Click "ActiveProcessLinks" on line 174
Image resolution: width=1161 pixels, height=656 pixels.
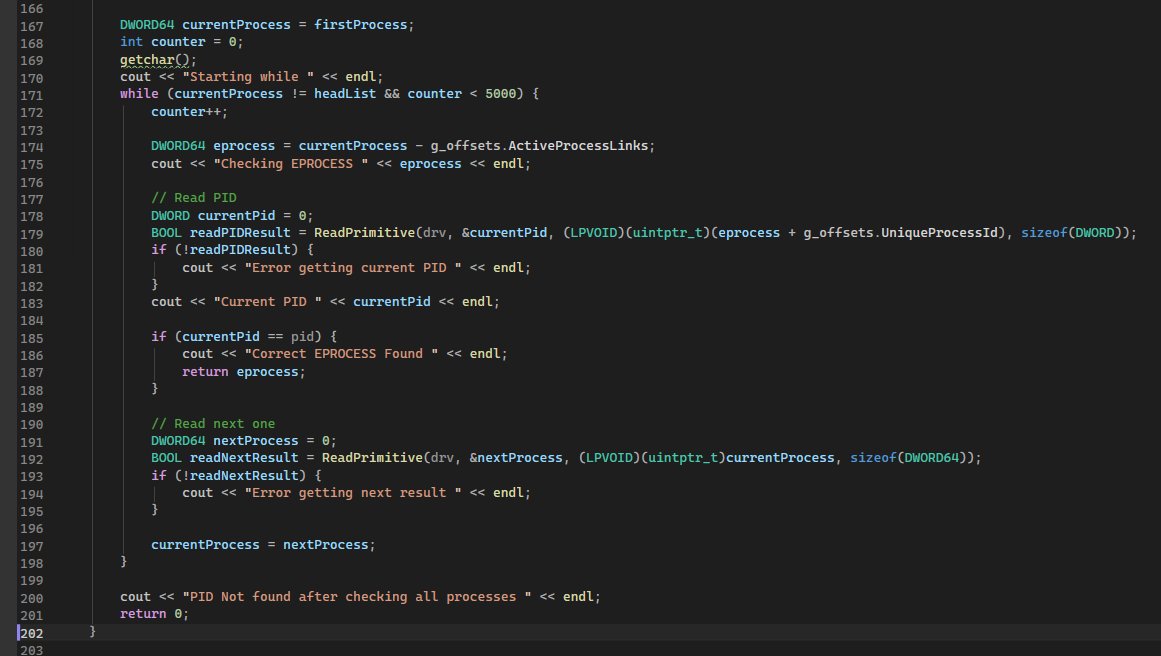click(x=578, y=145)
